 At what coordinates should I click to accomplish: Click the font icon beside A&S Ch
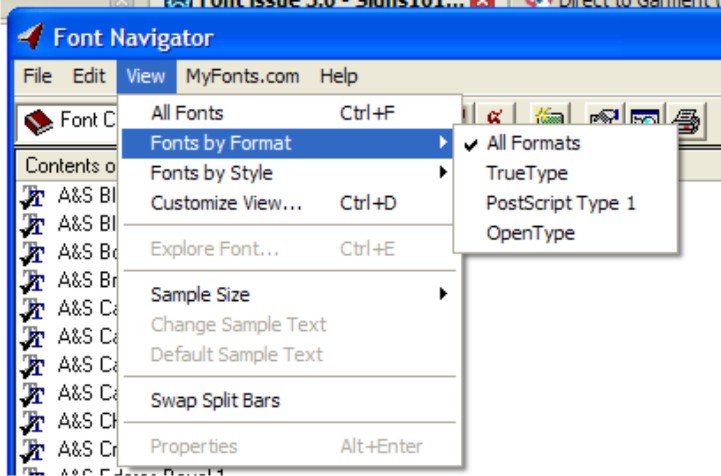click(33, 422)
